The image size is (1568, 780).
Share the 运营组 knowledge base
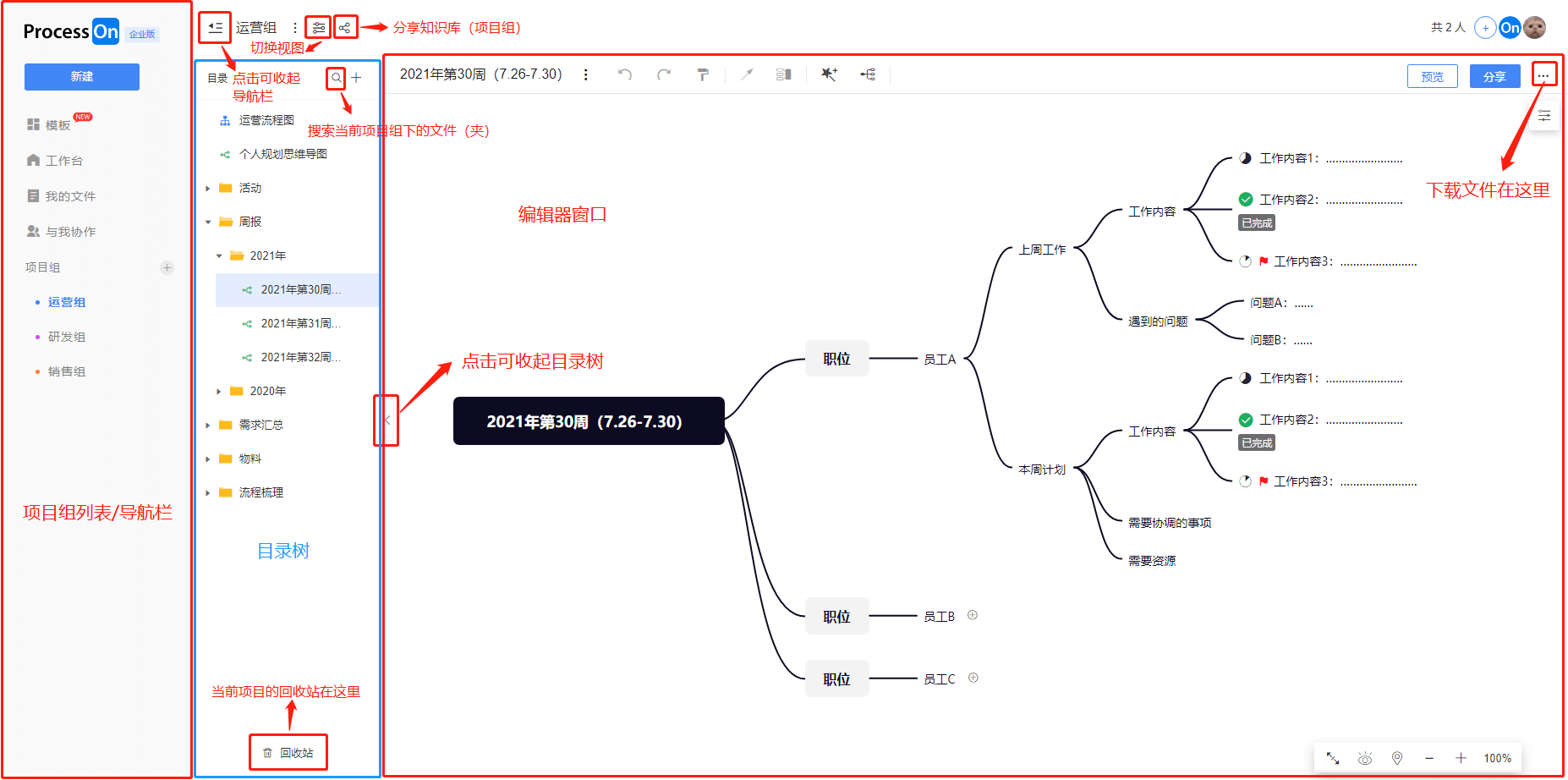click(345, 28)
